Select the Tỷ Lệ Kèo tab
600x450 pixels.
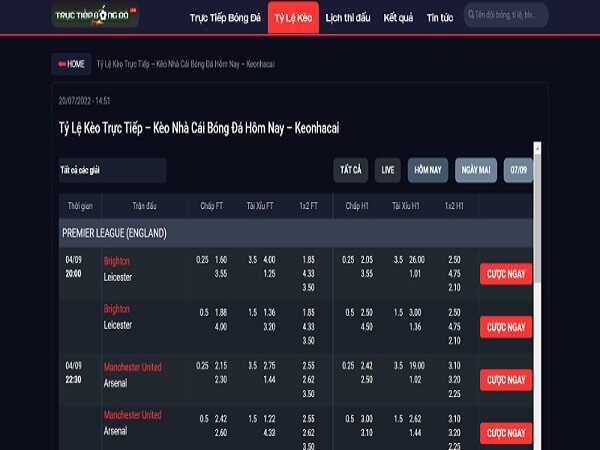click(293, 18)
